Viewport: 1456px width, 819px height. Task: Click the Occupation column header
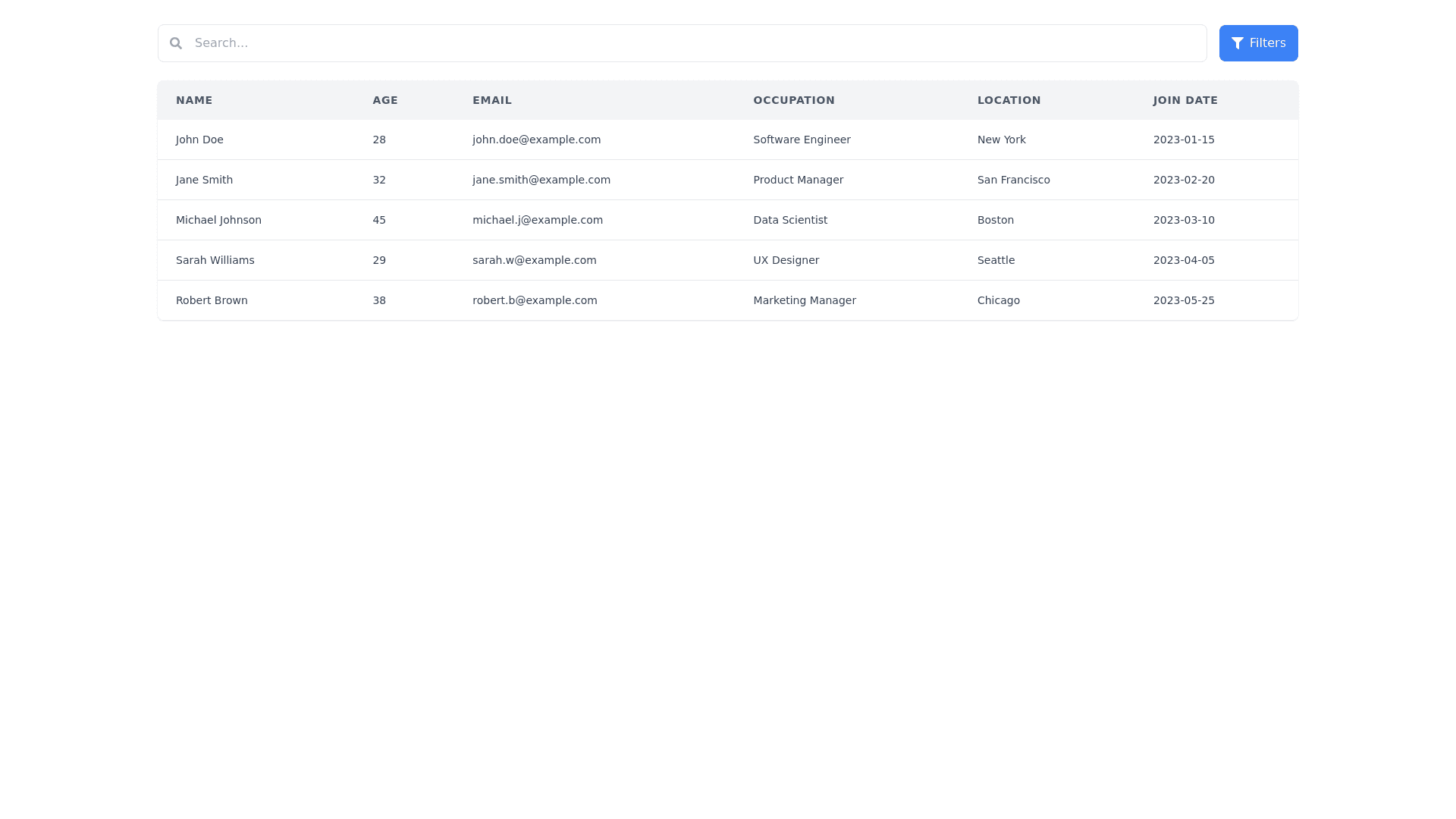point(794,100)
